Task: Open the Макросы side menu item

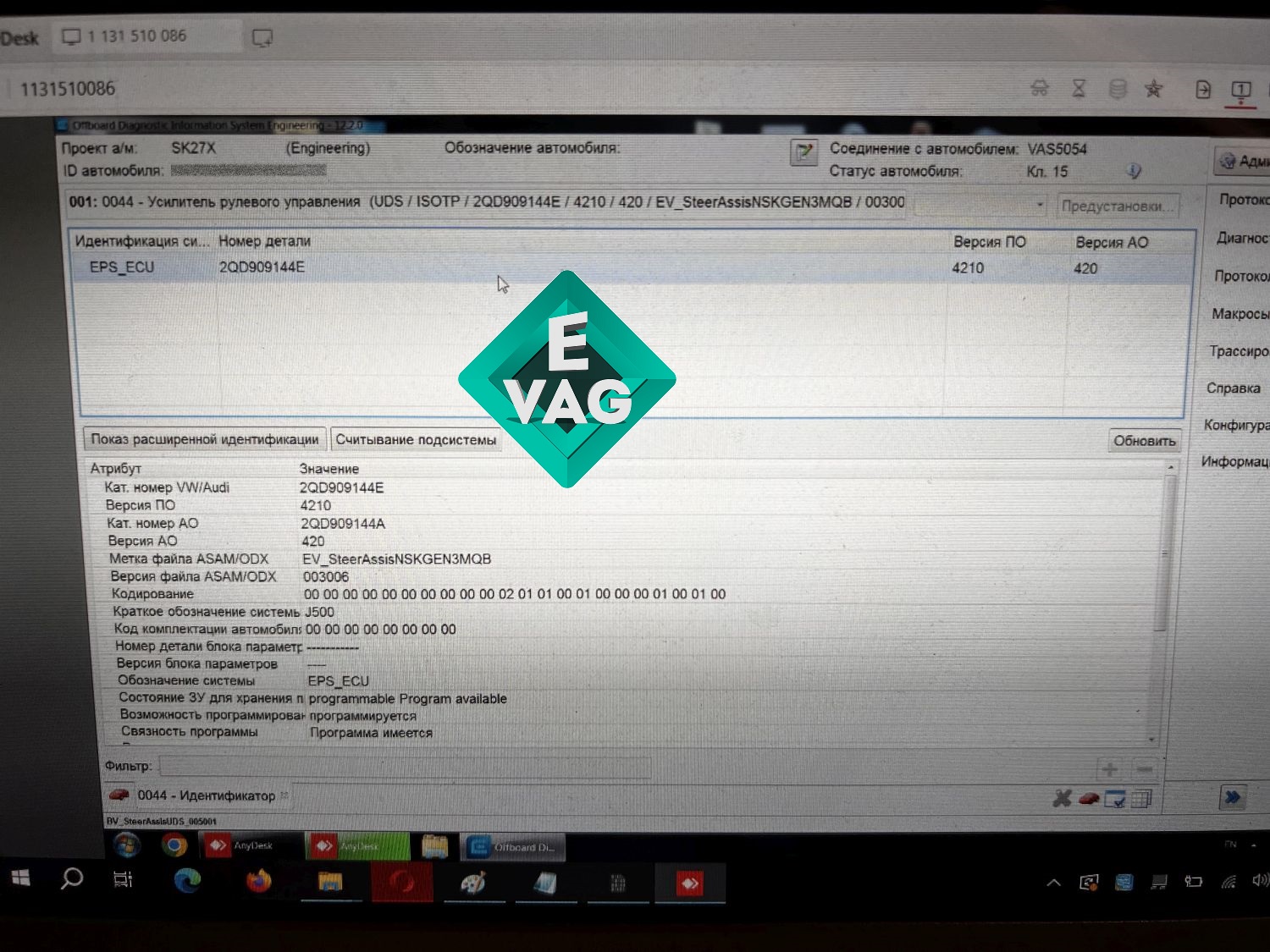Action: point(1240,314)
